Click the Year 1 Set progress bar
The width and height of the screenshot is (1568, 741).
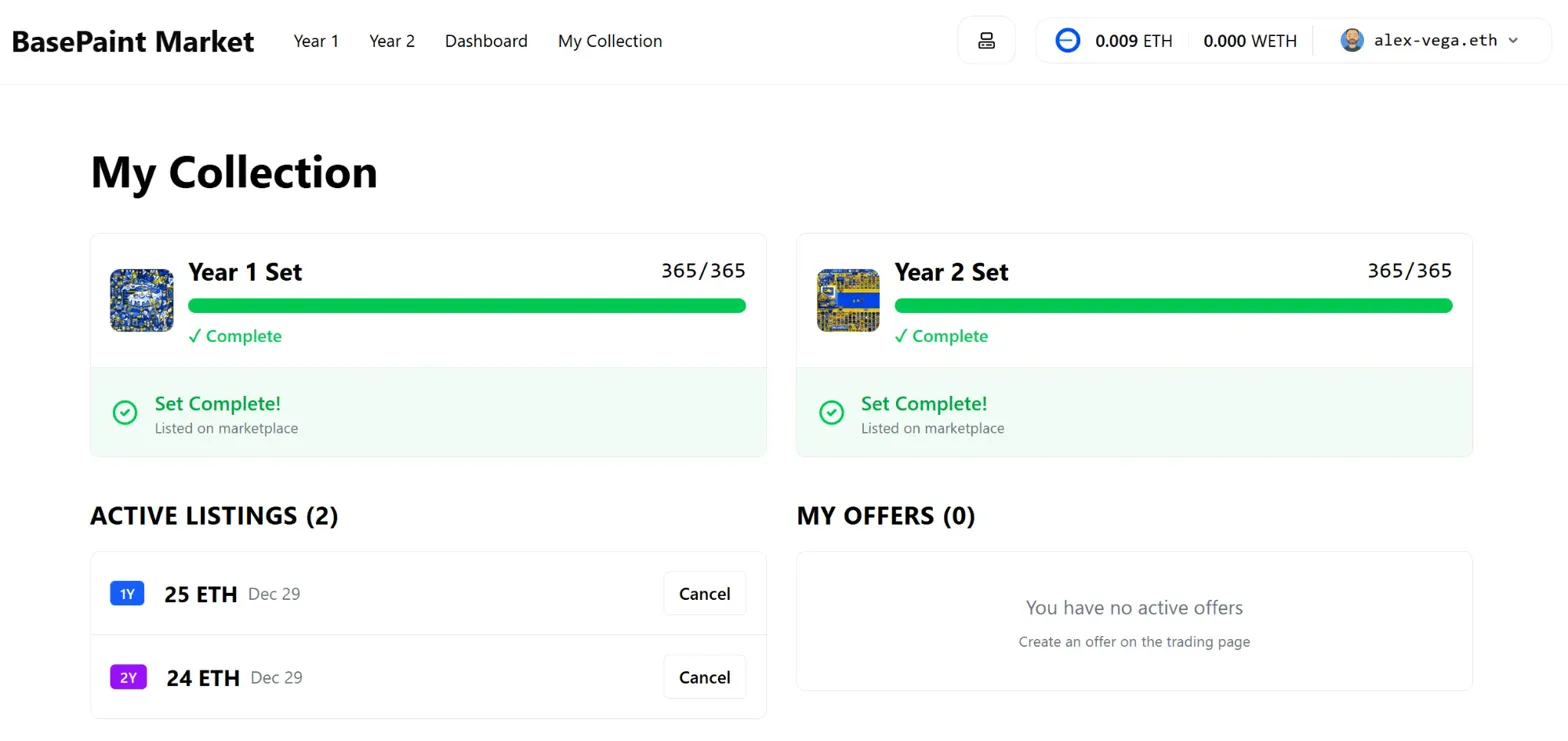(467, 305)
